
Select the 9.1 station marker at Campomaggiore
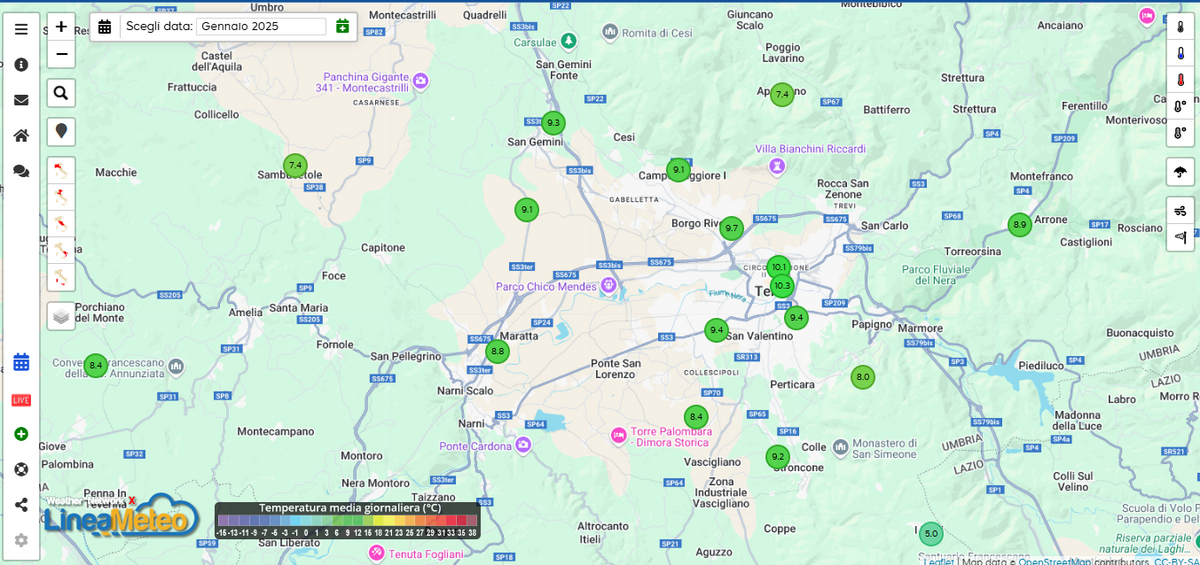(x=679, y=170)
